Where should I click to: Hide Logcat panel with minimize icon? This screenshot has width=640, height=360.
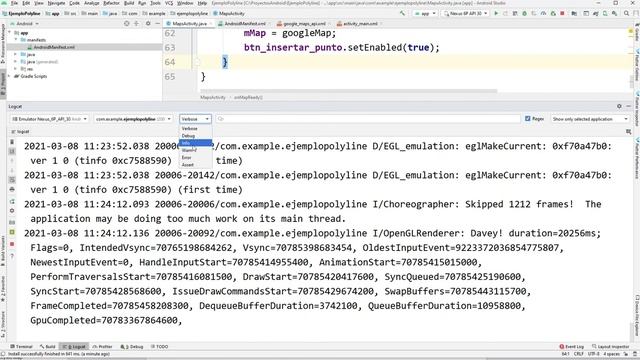click(x=629, y=106)
